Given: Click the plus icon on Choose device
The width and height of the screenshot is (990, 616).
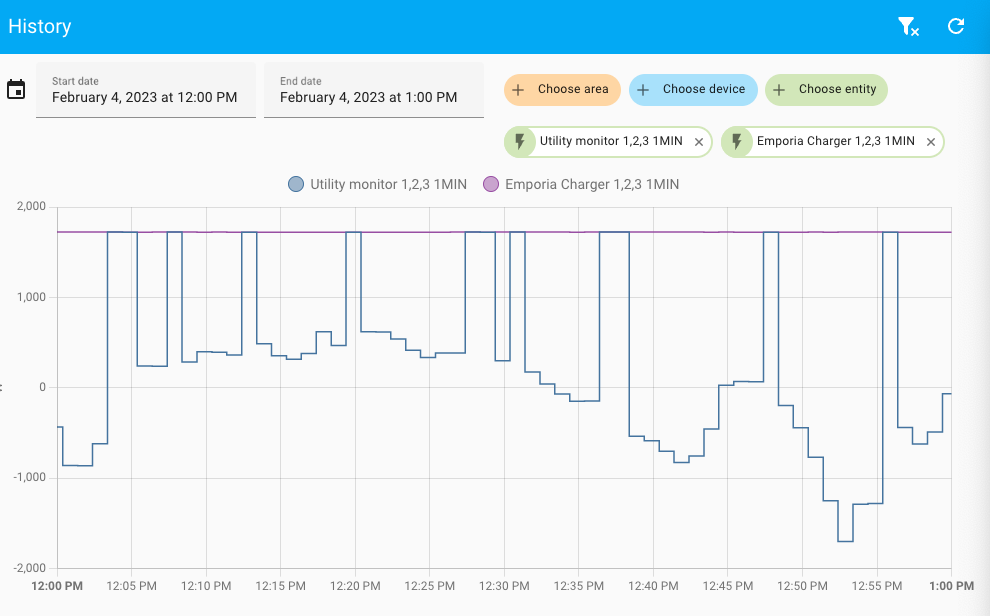Looking at the screenshot, I should 645,89.
